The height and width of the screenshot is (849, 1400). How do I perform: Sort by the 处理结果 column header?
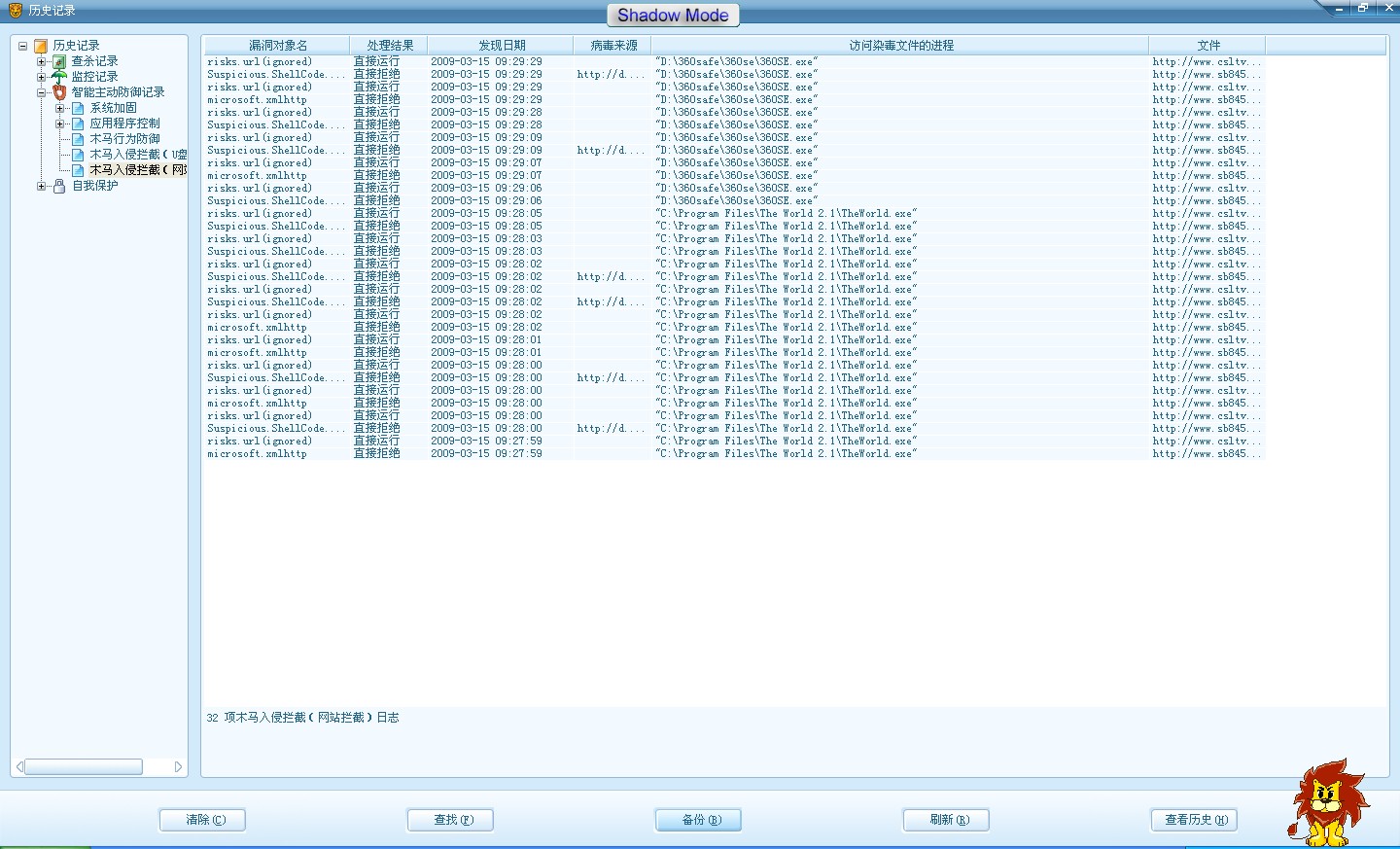pyautogui.click(x=389, y=46)
